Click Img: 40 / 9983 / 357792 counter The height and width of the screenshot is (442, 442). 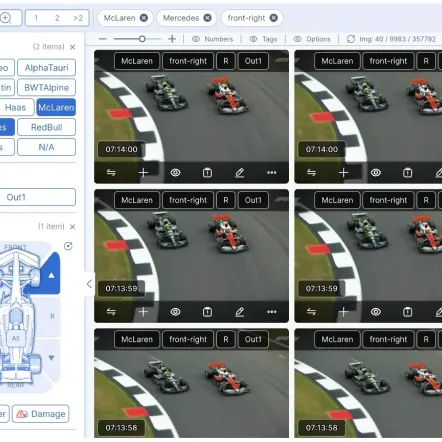coord(397,39)
